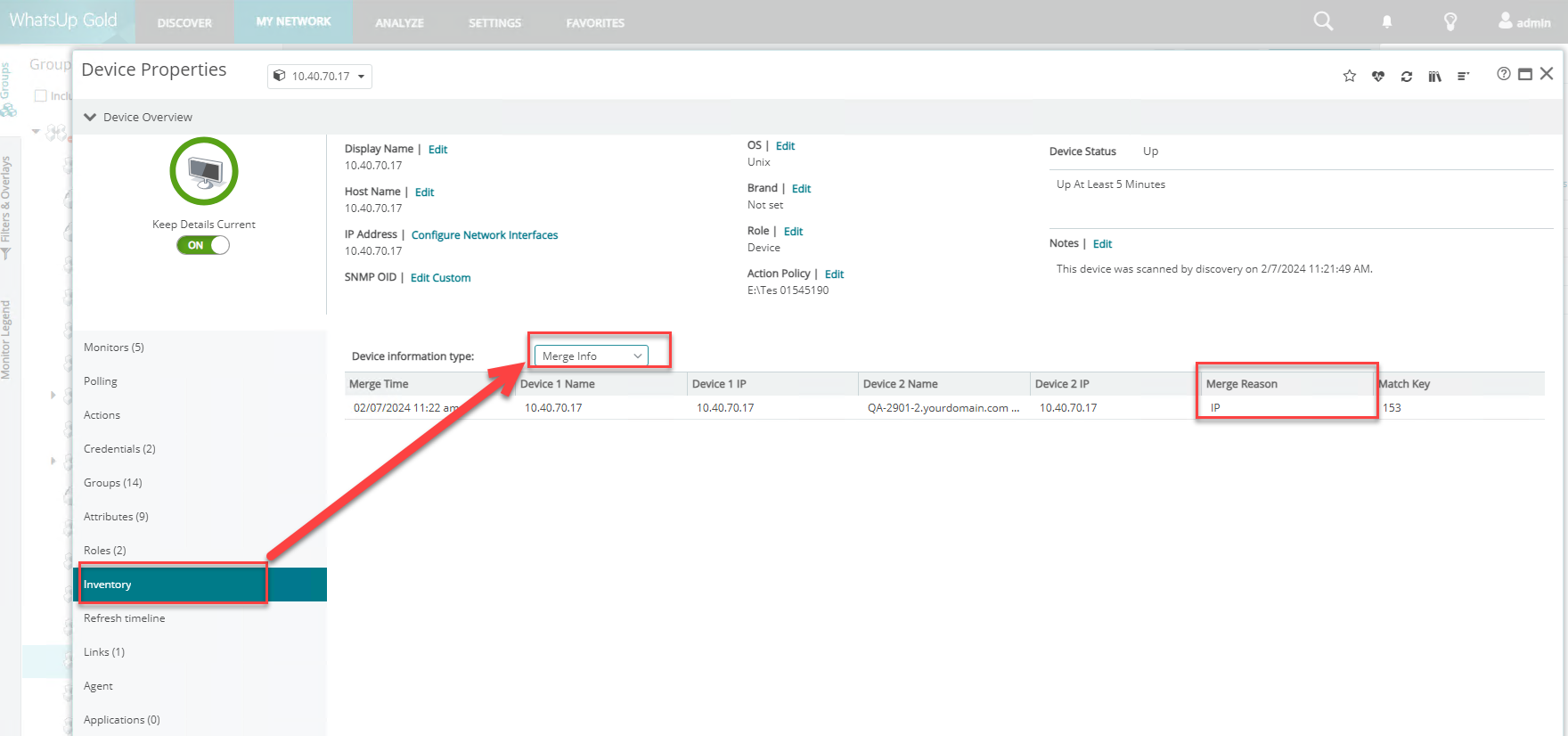Open the Monitor Legend side tab
Screen dimensions: 1568x736
pos(6,339)
